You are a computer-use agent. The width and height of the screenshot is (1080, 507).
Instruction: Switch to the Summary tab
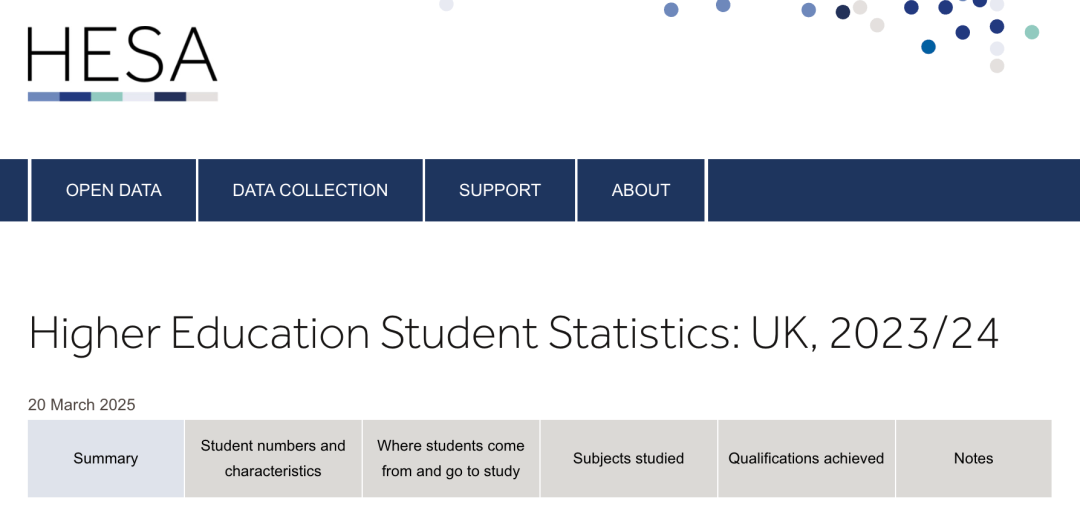pos(106,459)
